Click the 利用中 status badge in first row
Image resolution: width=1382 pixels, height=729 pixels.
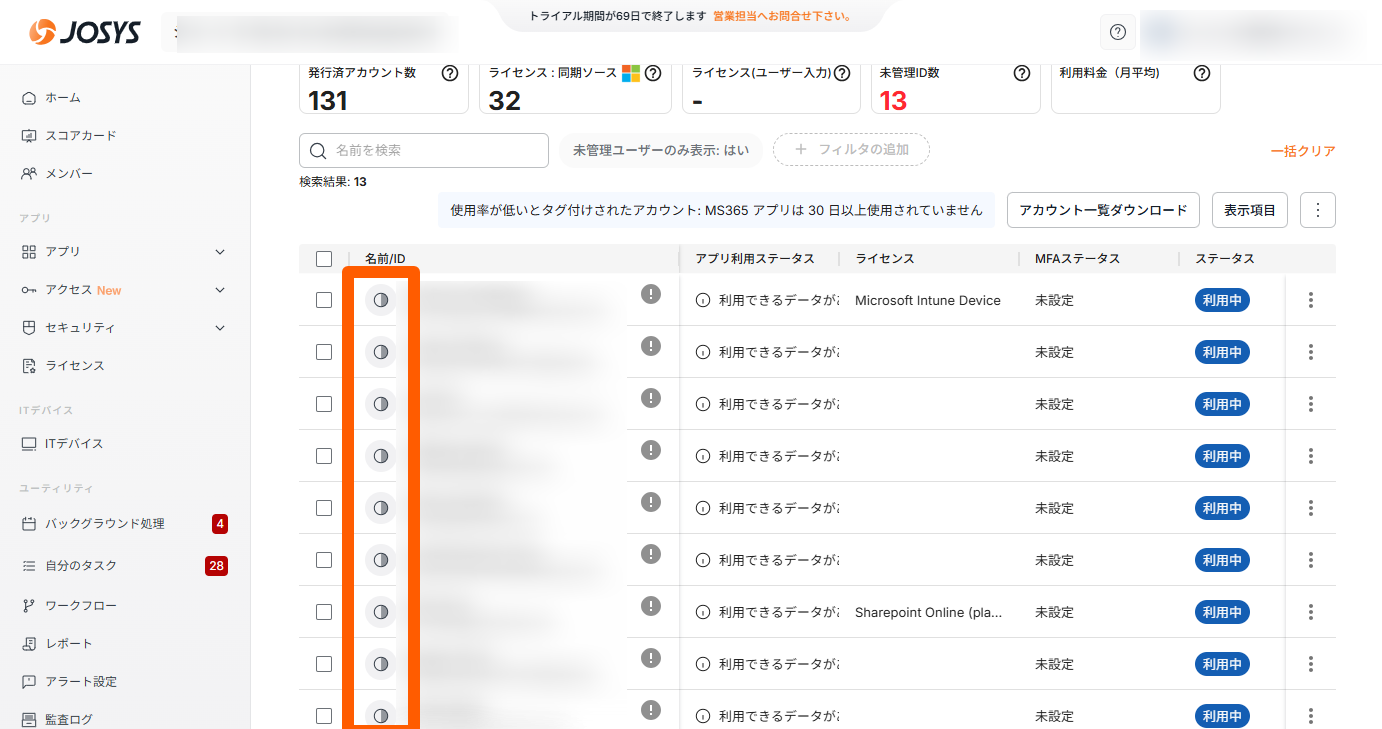coord(1222,300)
